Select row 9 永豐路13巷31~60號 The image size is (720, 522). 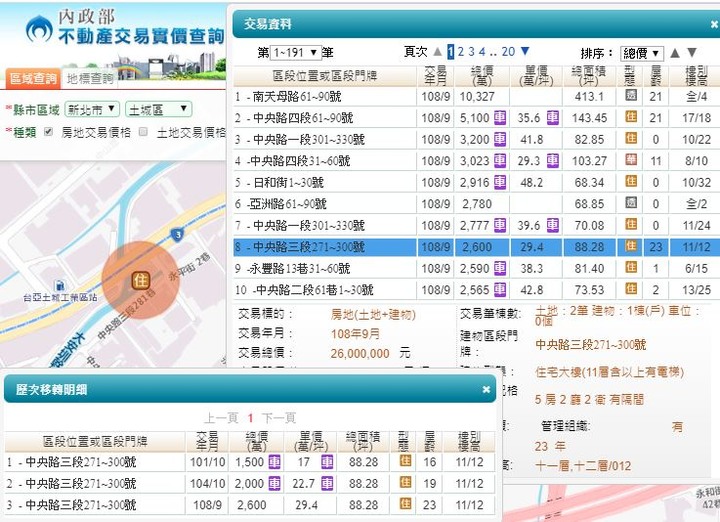point(476,268)
